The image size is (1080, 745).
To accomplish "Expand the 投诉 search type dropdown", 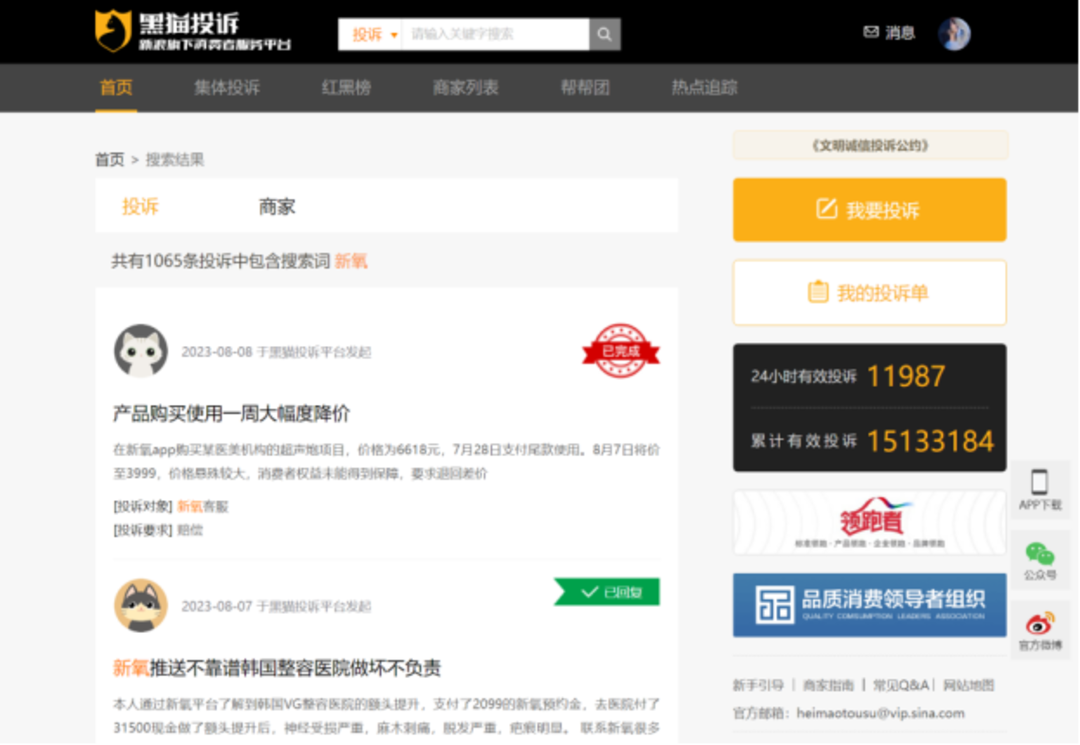I will pos(371,34).
